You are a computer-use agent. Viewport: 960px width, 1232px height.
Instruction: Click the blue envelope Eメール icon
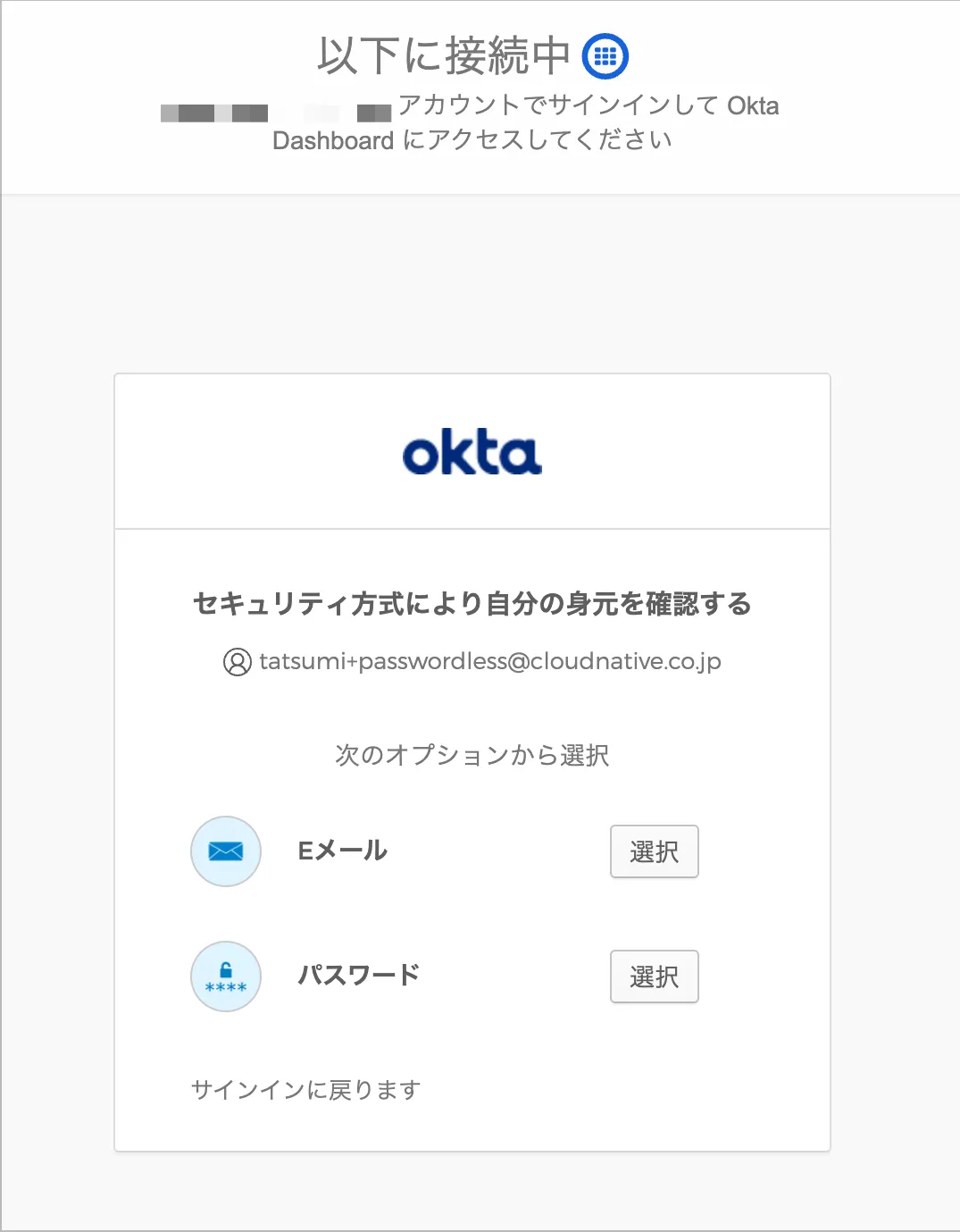(x=226, y=851)
